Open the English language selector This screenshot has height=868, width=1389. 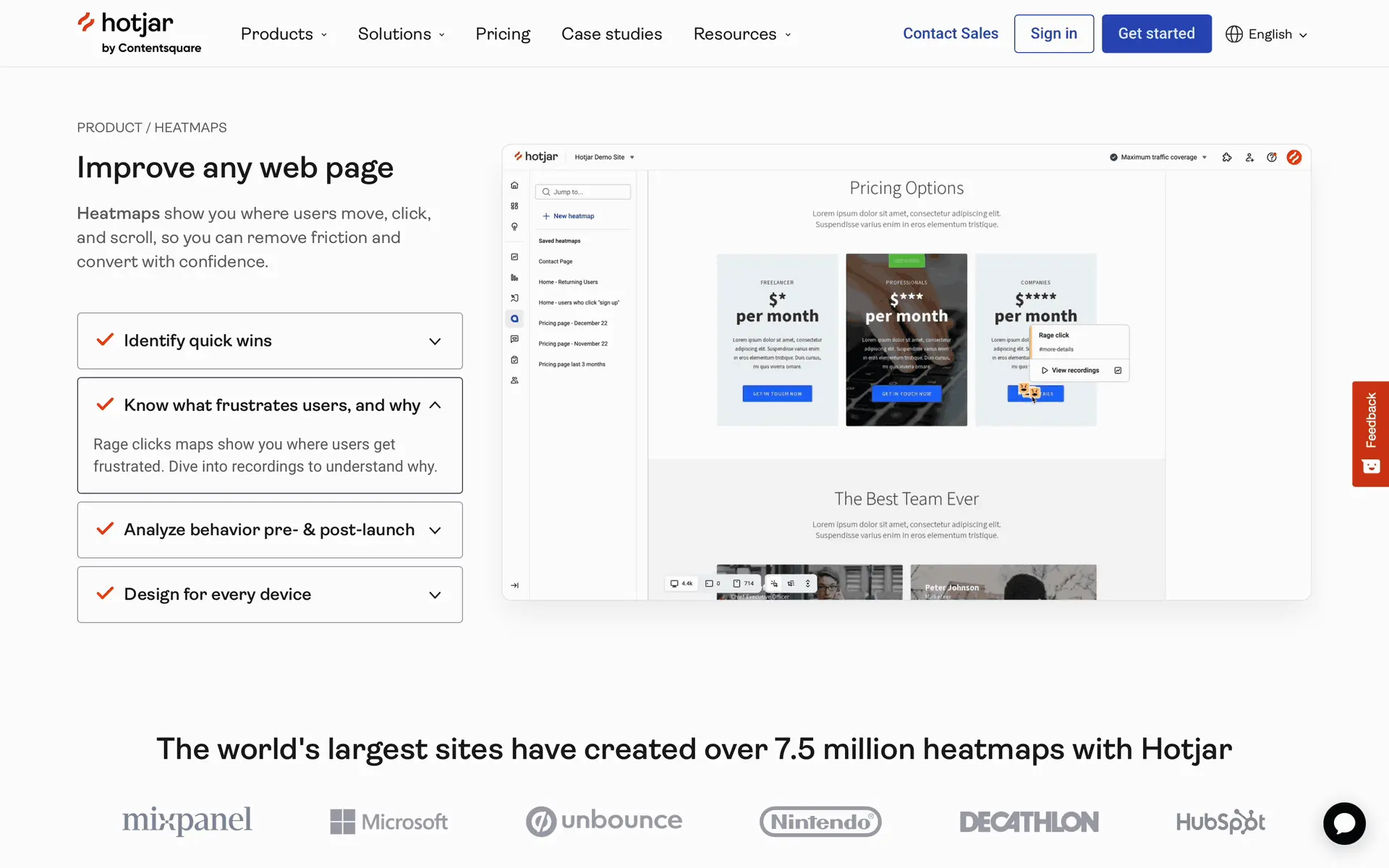(x=1277, y=34)
